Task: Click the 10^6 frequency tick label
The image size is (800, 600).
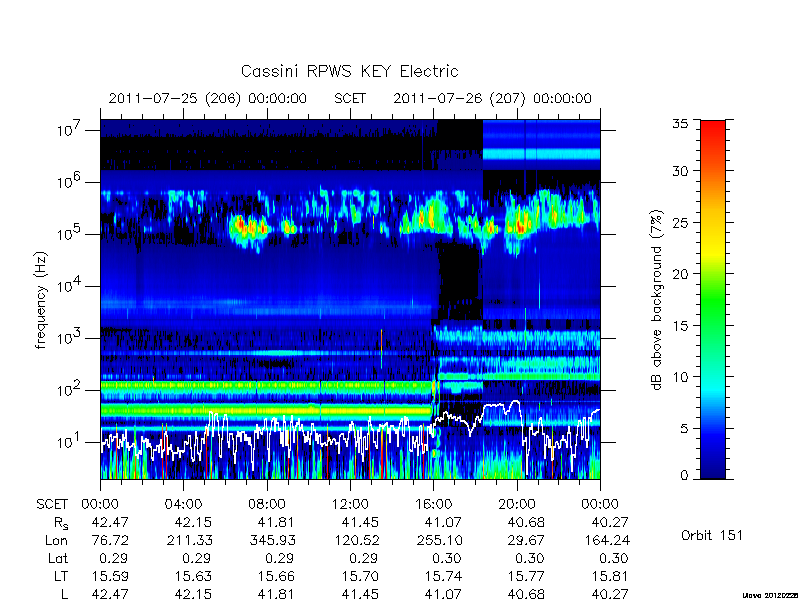Action: click(x=68, y=181)
